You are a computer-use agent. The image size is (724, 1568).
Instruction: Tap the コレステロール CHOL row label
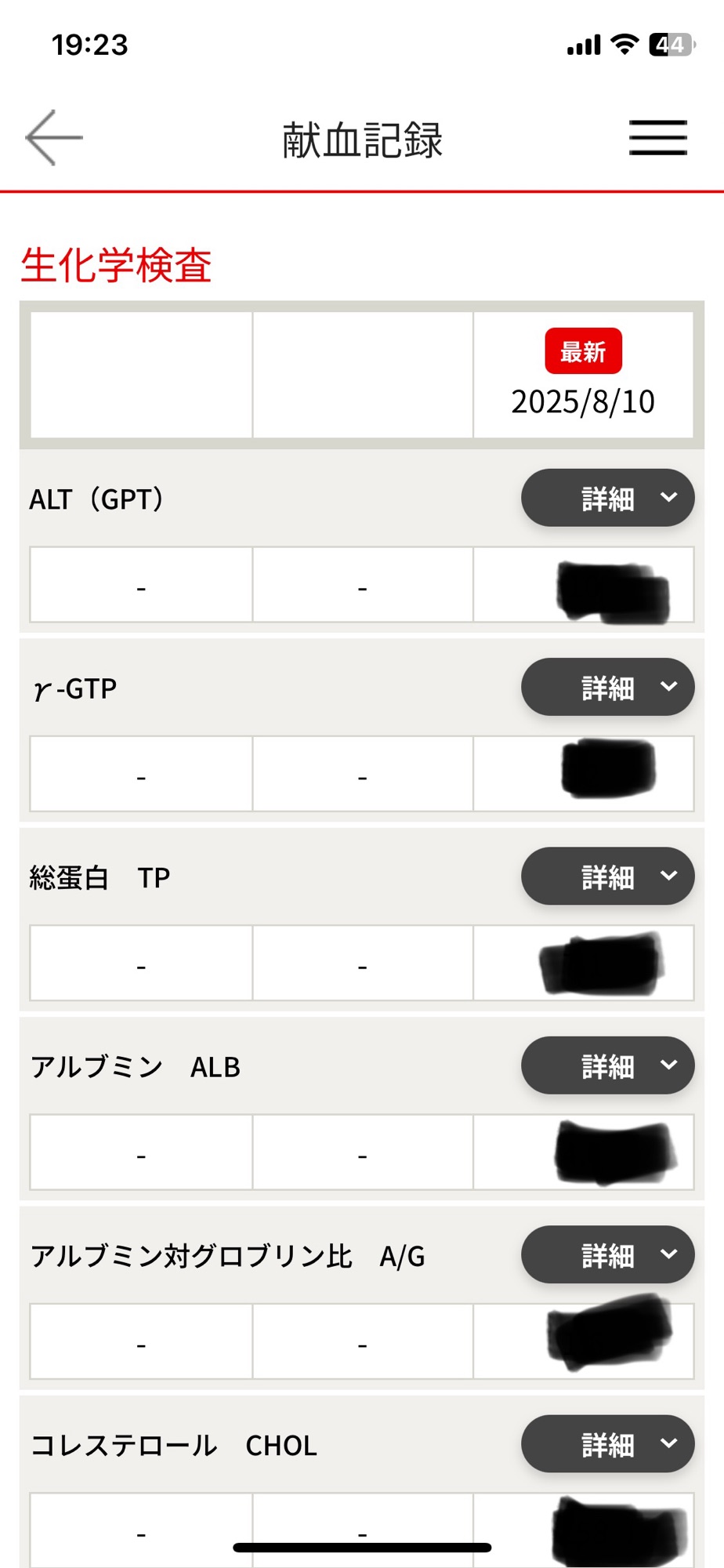tap(174, 1445)
